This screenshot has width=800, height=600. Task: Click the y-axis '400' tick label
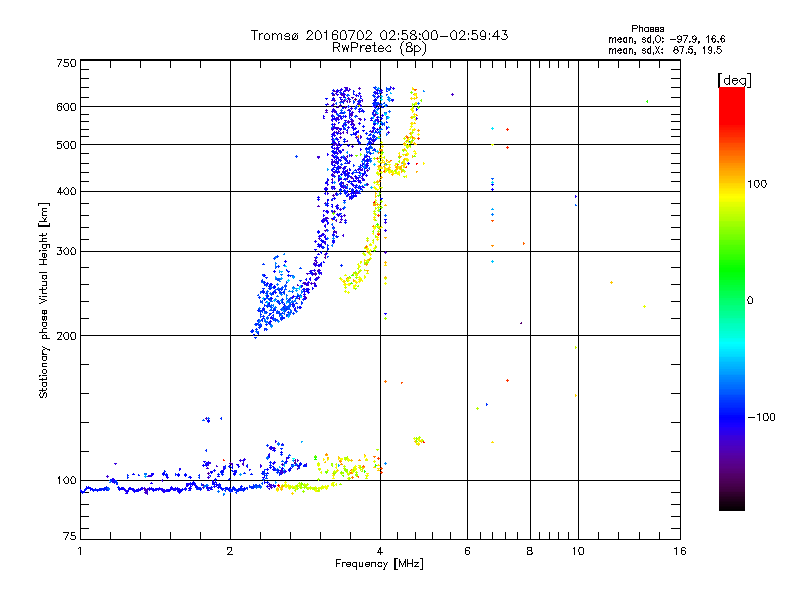[66, 191]
